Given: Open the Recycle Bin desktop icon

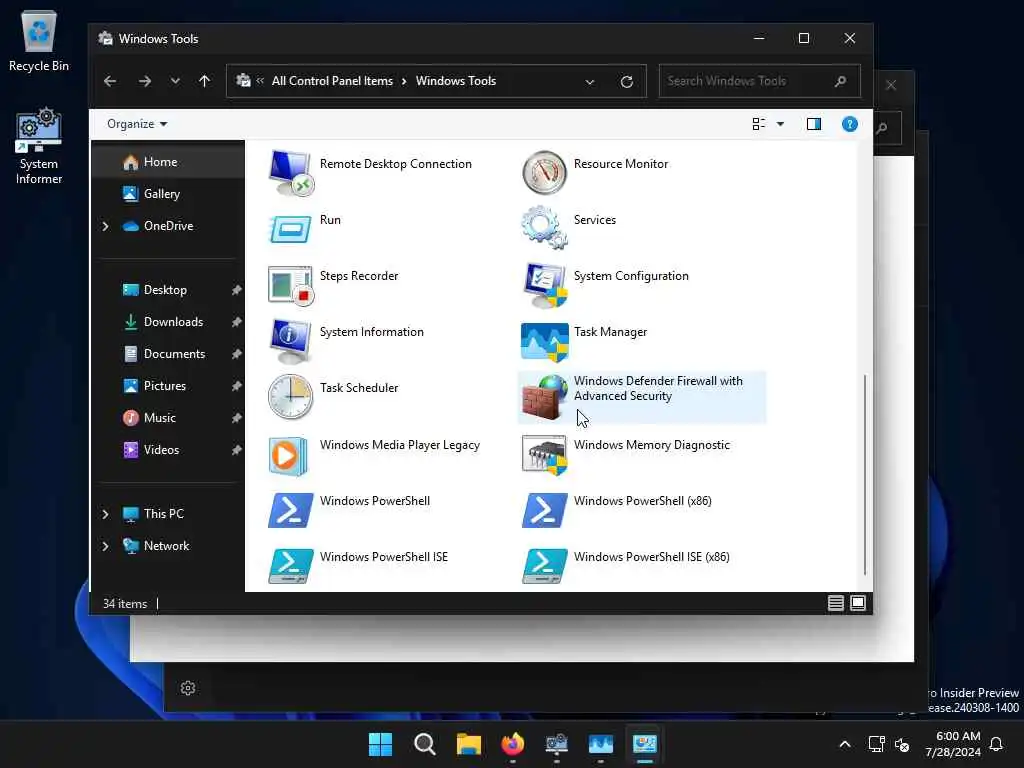Looking at the screenshot, I should pyautogui.click(x=39, y=41).
